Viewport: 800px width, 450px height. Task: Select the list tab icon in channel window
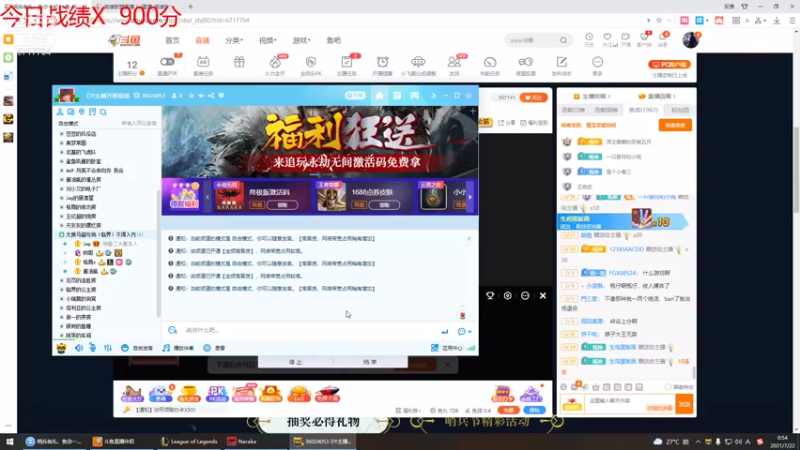[x=397, y=95]
